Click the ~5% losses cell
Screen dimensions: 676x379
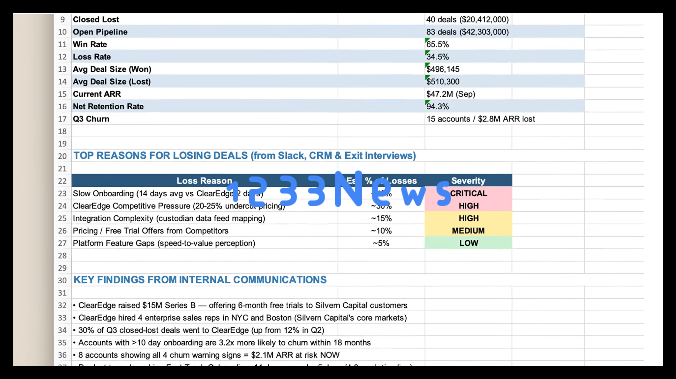click(381, 243)
